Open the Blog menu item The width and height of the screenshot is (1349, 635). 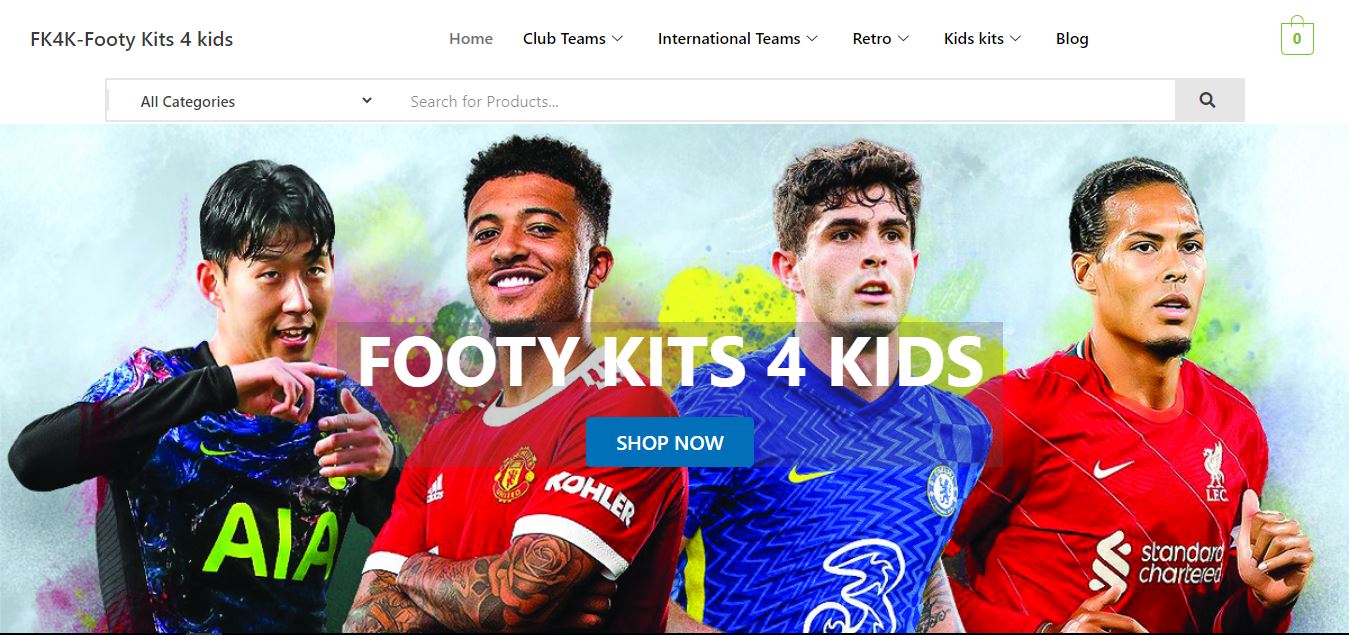click(1072, 39)
